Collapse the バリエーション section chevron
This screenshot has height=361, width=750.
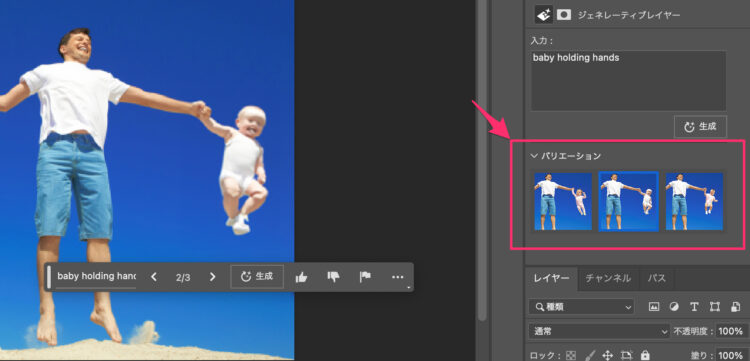click(534, 156)
